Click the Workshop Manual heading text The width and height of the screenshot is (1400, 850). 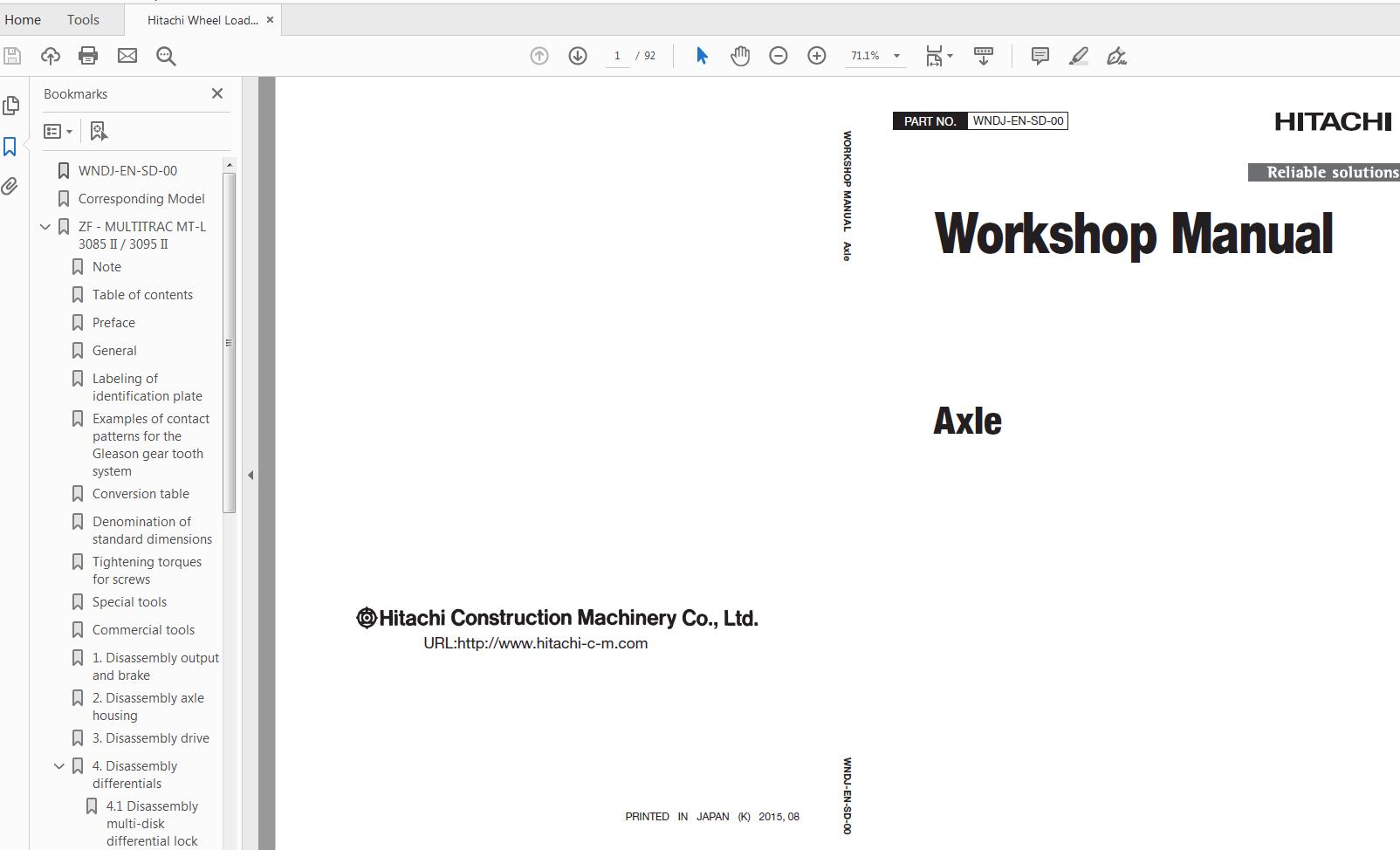1134,234
